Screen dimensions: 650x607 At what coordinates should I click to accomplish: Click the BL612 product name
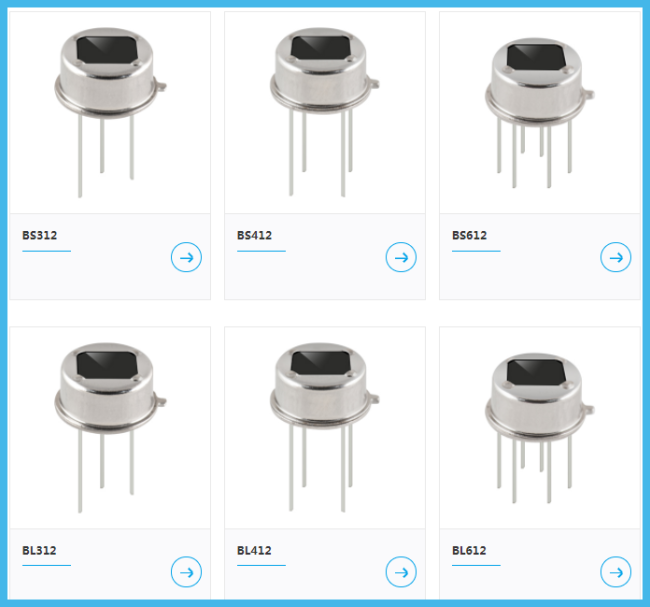coord(469,550)
